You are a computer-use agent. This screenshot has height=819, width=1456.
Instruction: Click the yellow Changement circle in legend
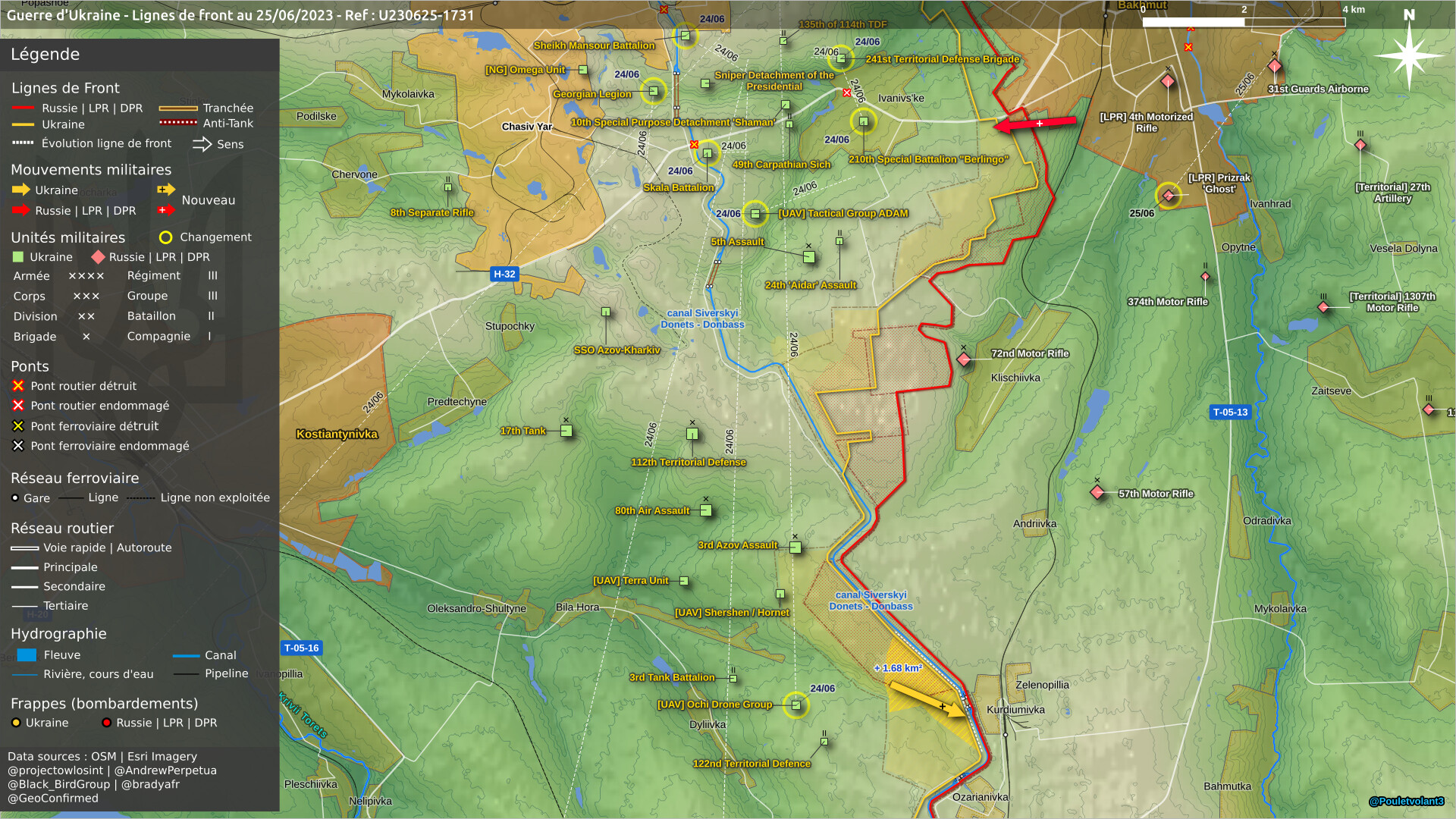tap(165, 237)
